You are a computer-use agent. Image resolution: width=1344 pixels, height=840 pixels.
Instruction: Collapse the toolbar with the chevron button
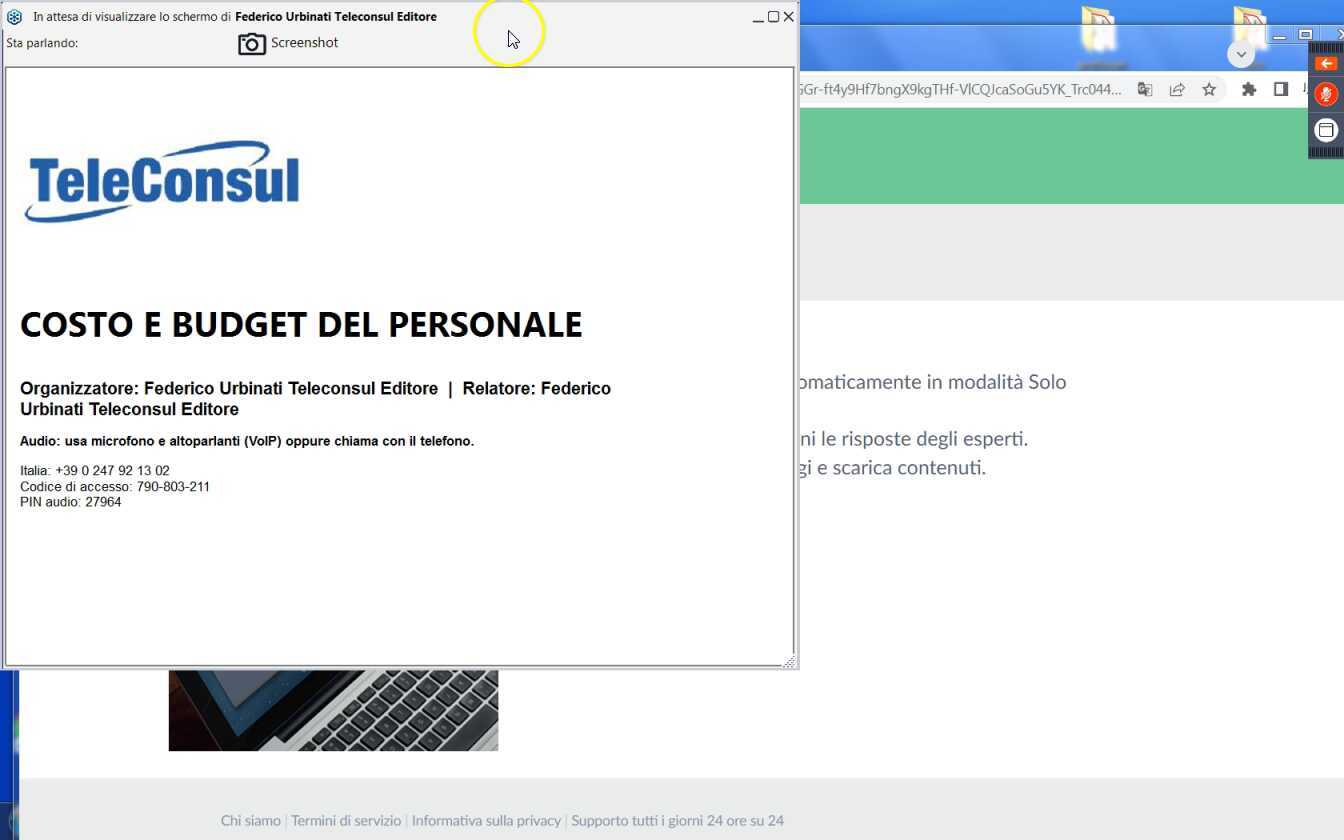click(x=1240, y=53)
